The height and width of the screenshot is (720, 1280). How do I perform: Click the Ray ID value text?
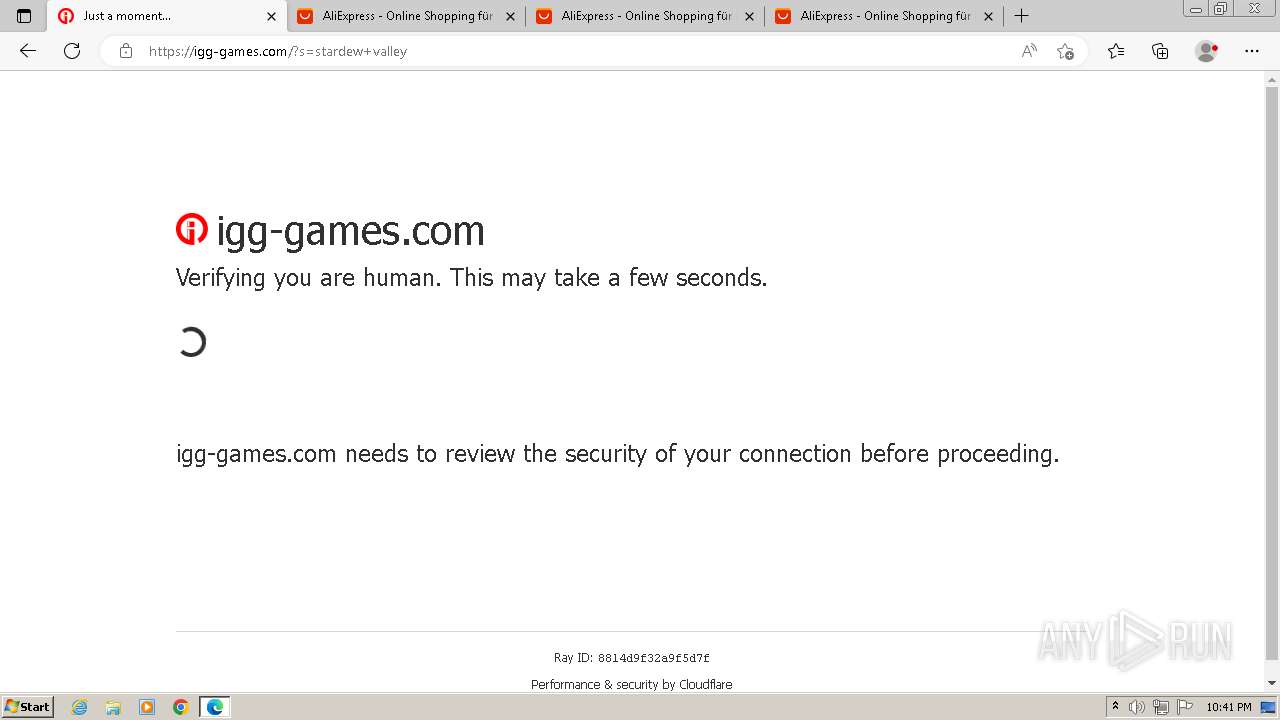[x=653, y=658]
